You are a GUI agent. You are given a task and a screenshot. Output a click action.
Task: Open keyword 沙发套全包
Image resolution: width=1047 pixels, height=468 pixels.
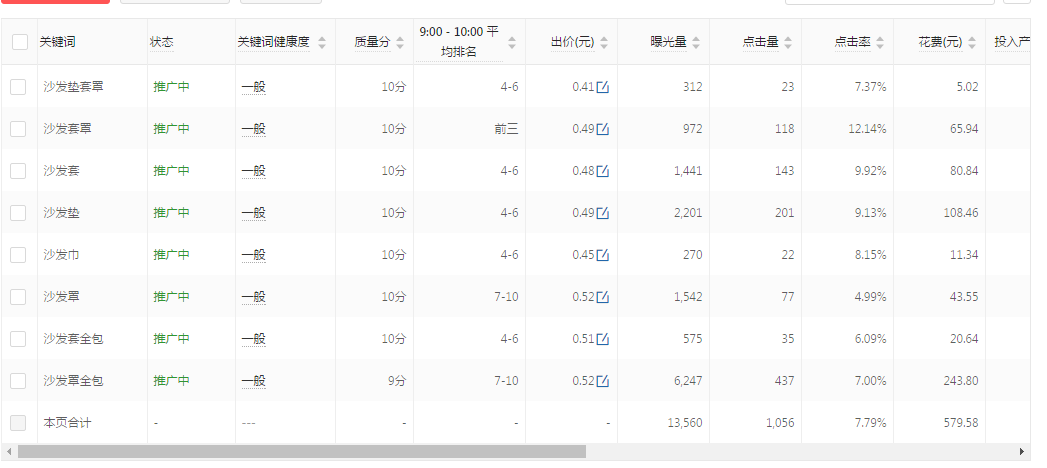73,339
